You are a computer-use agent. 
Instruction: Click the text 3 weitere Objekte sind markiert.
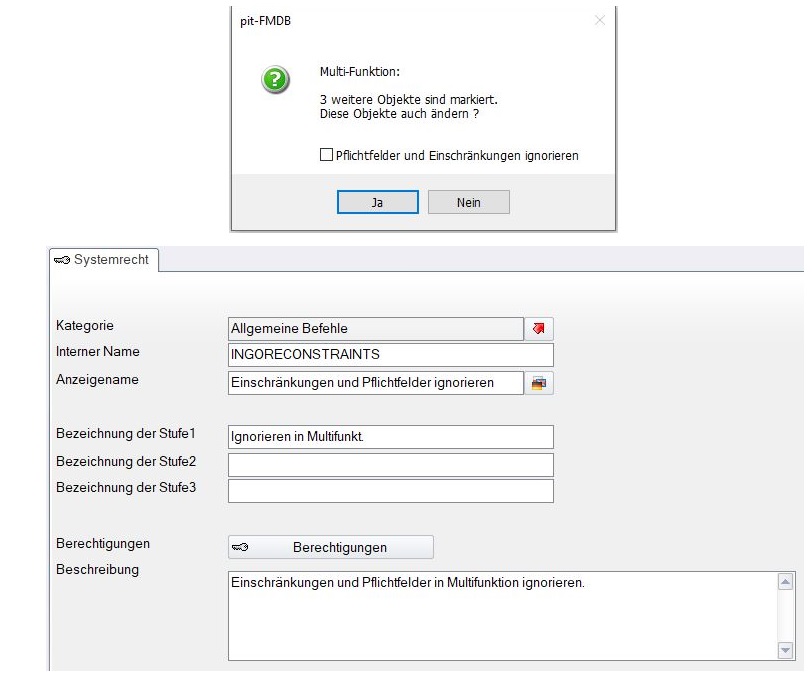[x=409, y=99]
